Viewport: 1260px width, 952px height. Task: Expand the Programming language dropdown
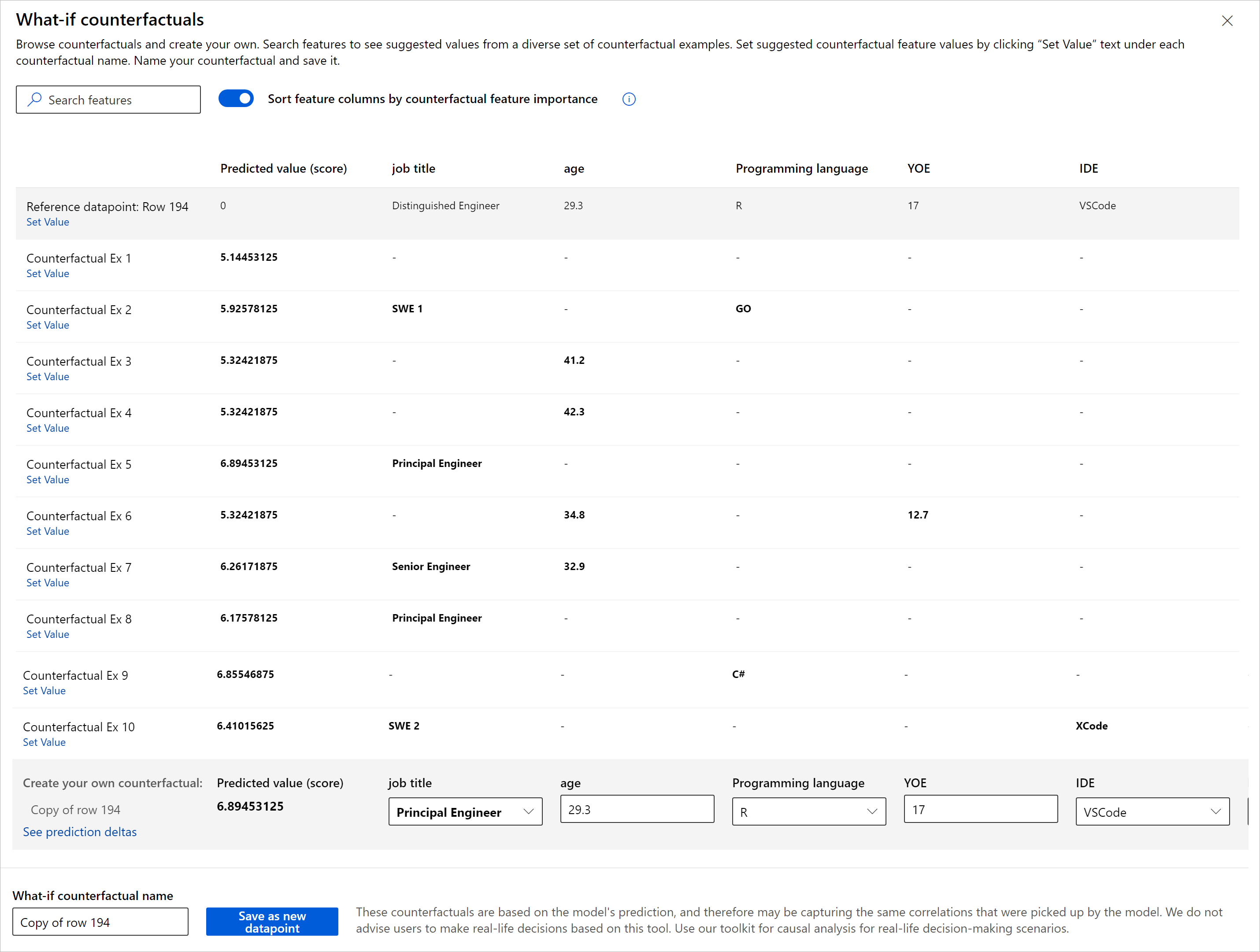pos(808,812)
